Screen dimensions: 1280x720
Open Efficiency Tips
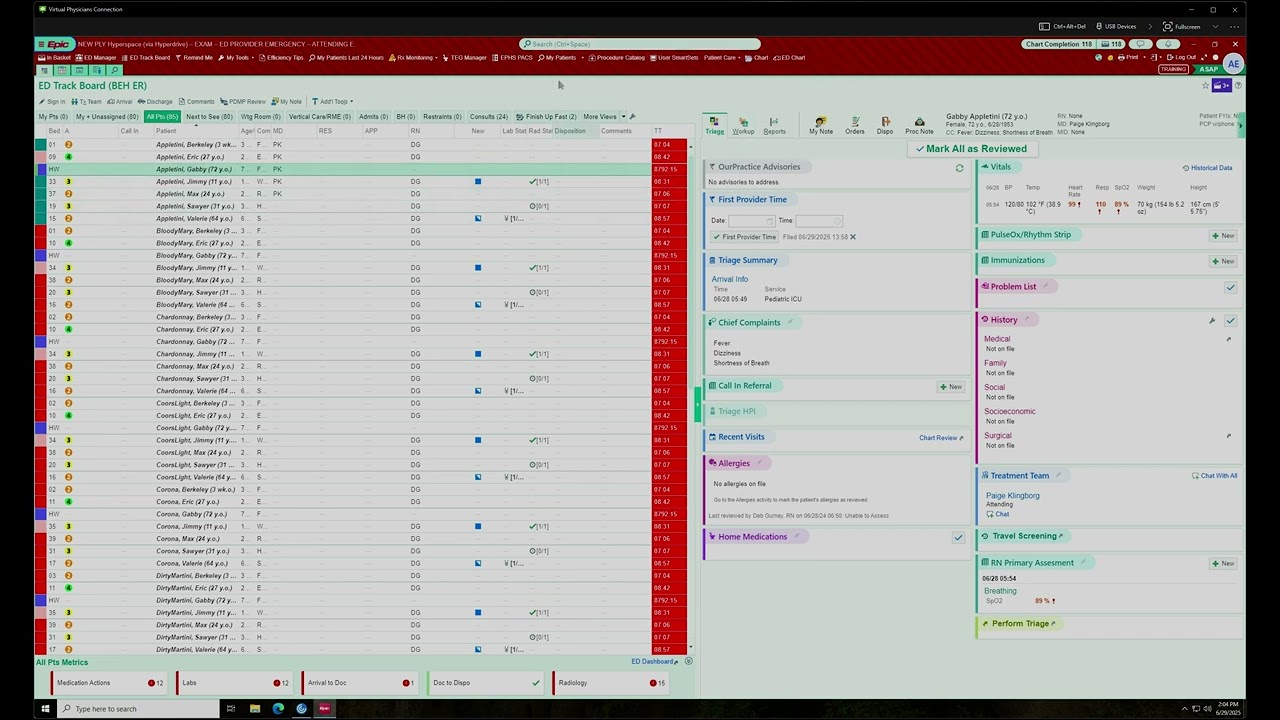282,58
